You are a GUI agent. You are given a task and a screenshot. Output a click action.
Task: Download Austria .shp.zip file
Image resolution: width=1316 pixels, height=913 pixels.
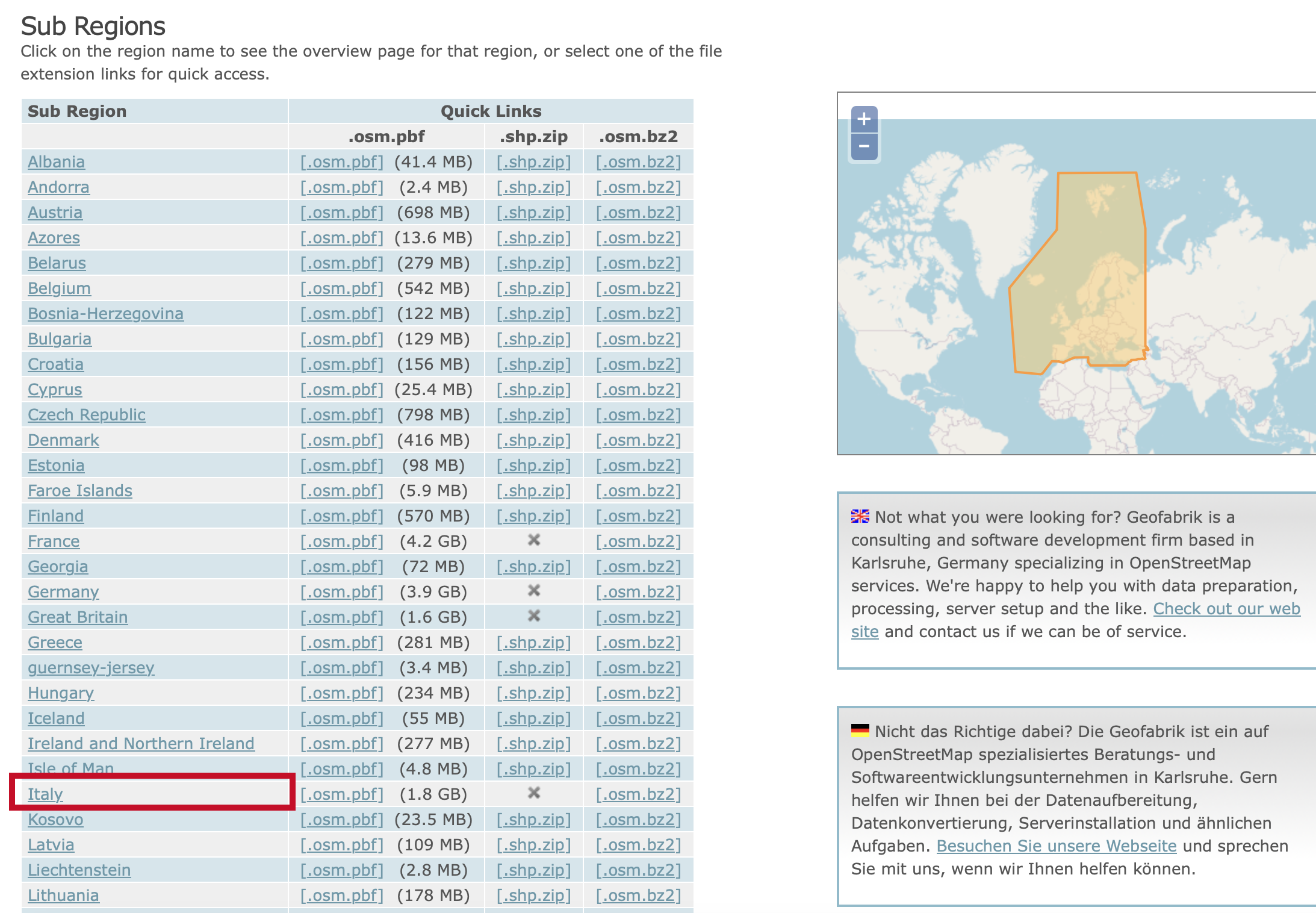(x=533, y=213)
